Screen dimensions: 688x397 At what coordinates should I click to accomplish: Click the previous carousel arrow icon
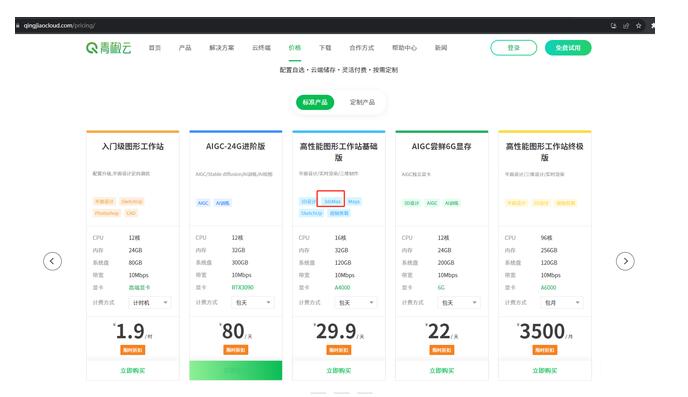[52, 261]
